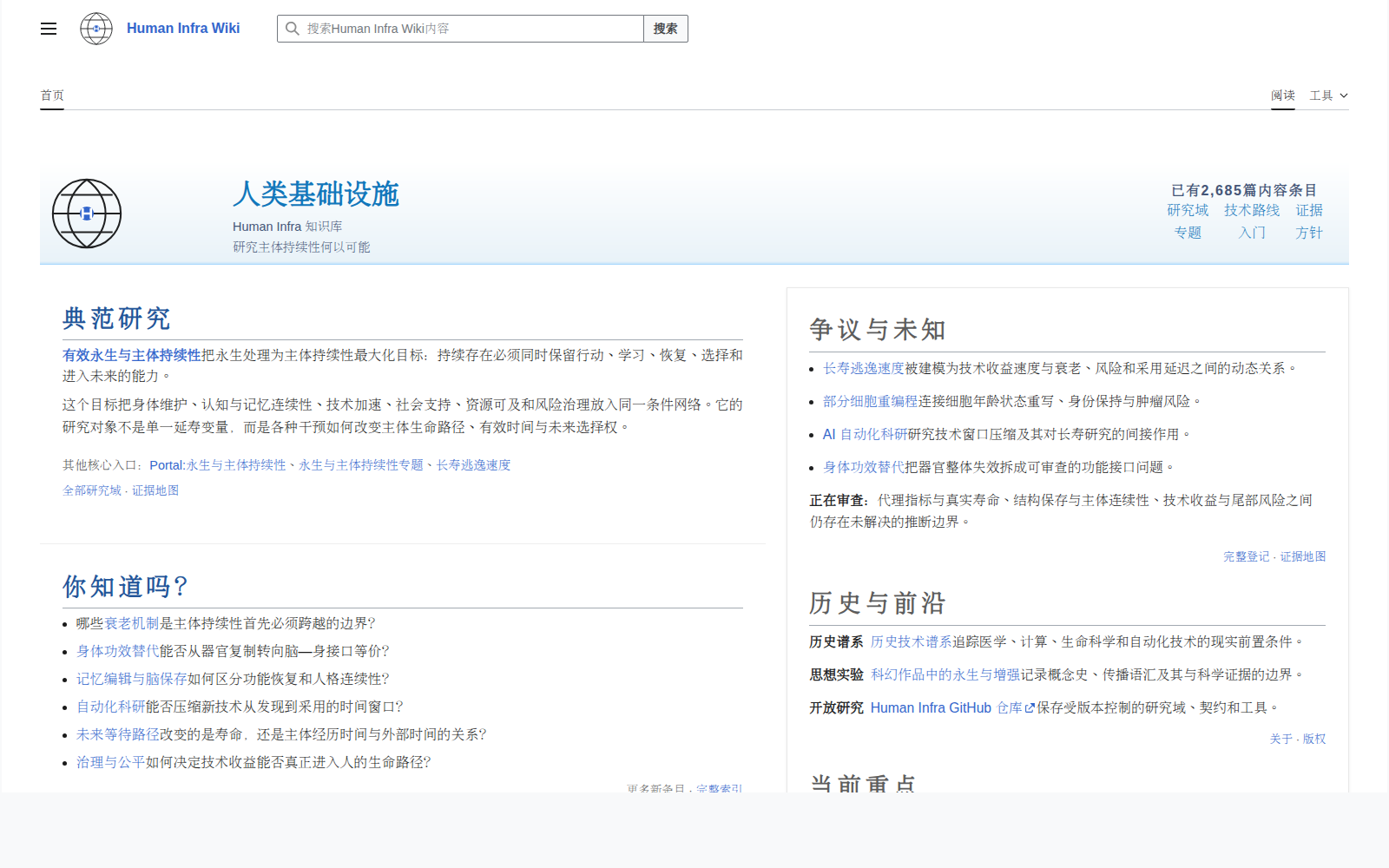Click the 你知道吗？ section heading
Image resolution: width=1389 pixels, height=868 pixels.
(126, 587)
